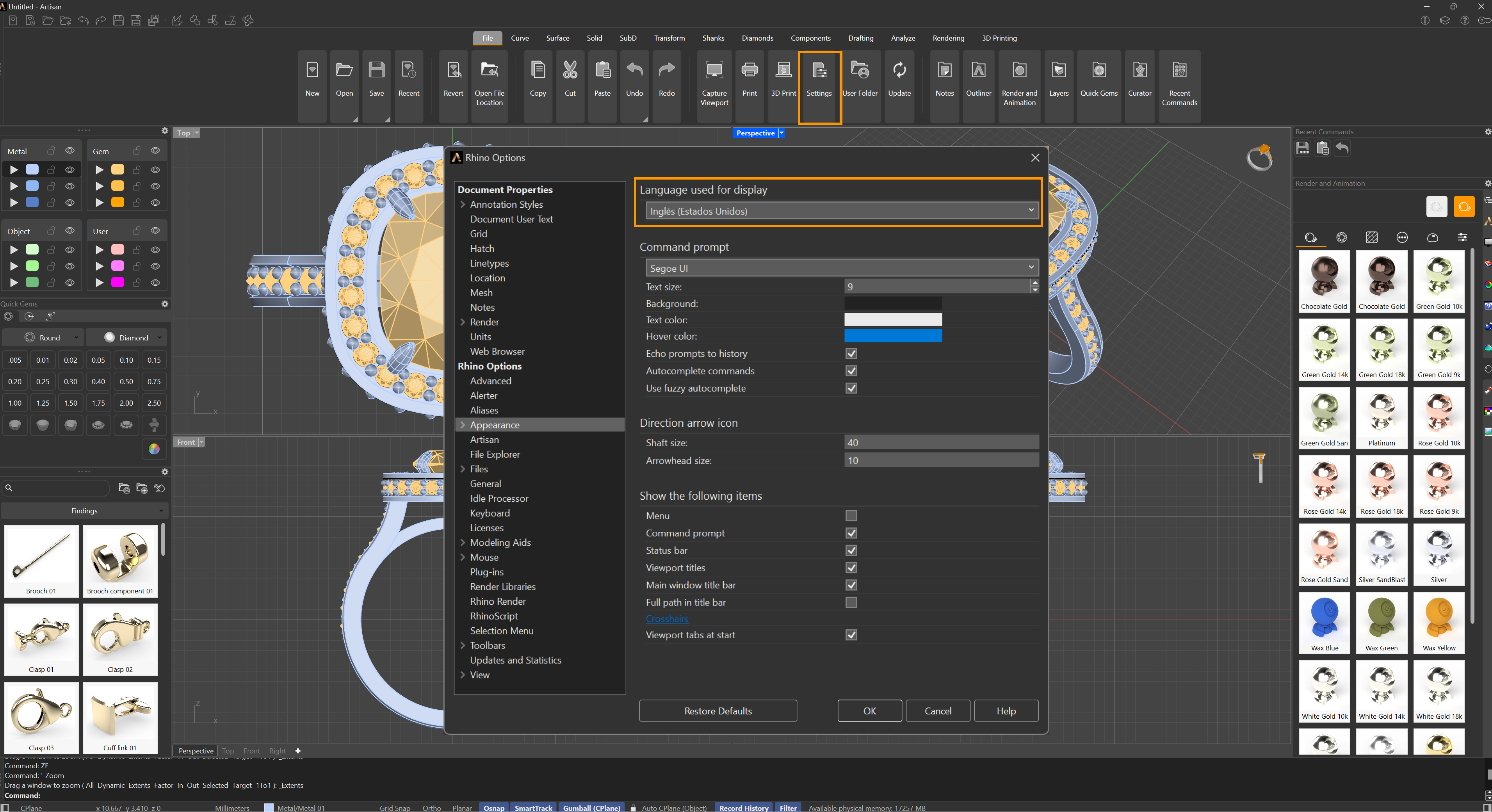
Task: Enable the Menu checkbox
Action: coord(851,515)
